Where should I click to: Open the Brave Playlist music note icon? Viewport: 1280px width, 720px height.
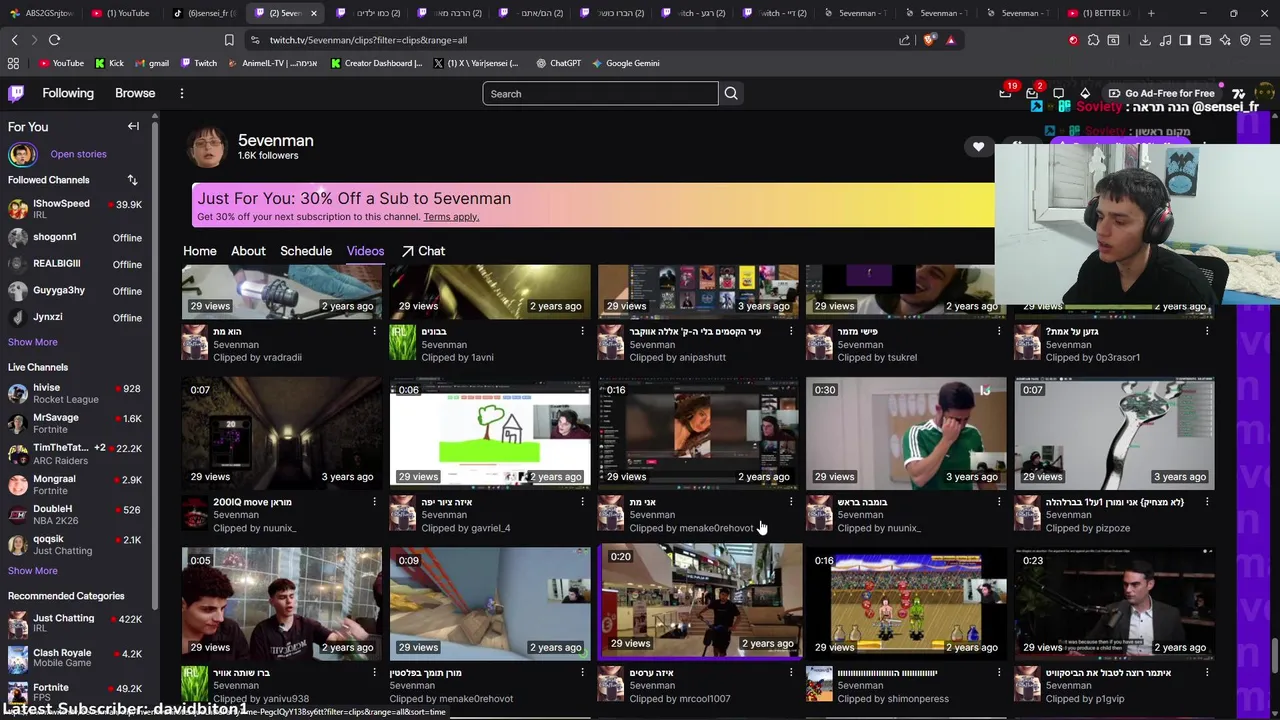click(x=1165, y=40)
